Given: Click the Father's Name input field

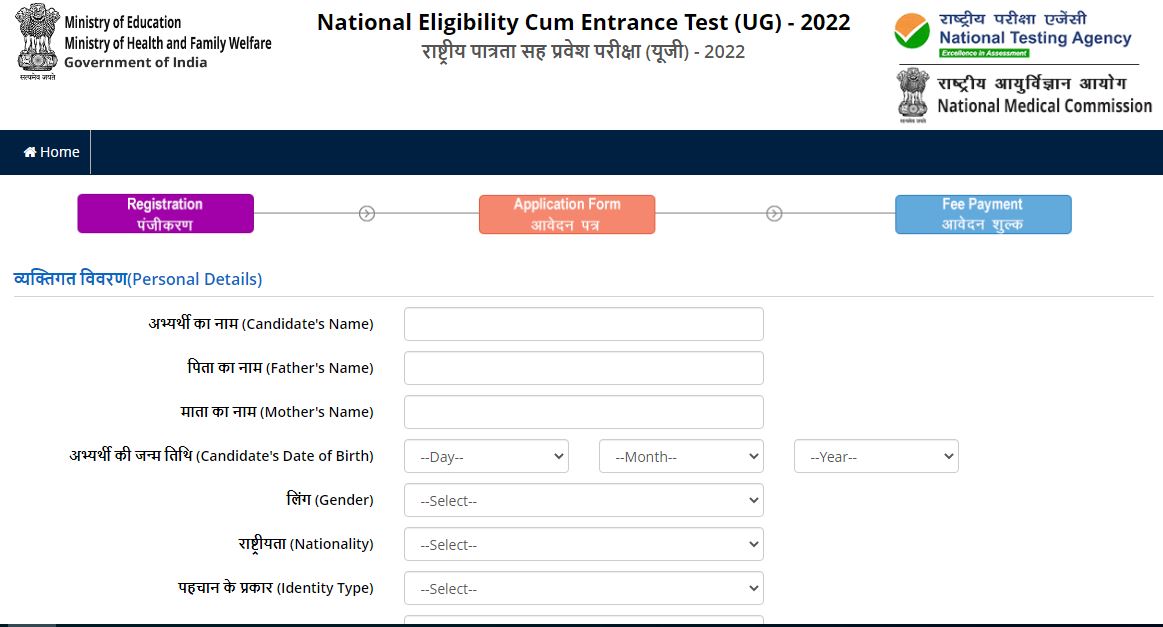Looking at the screenshot, I should (x=583, y=367).
